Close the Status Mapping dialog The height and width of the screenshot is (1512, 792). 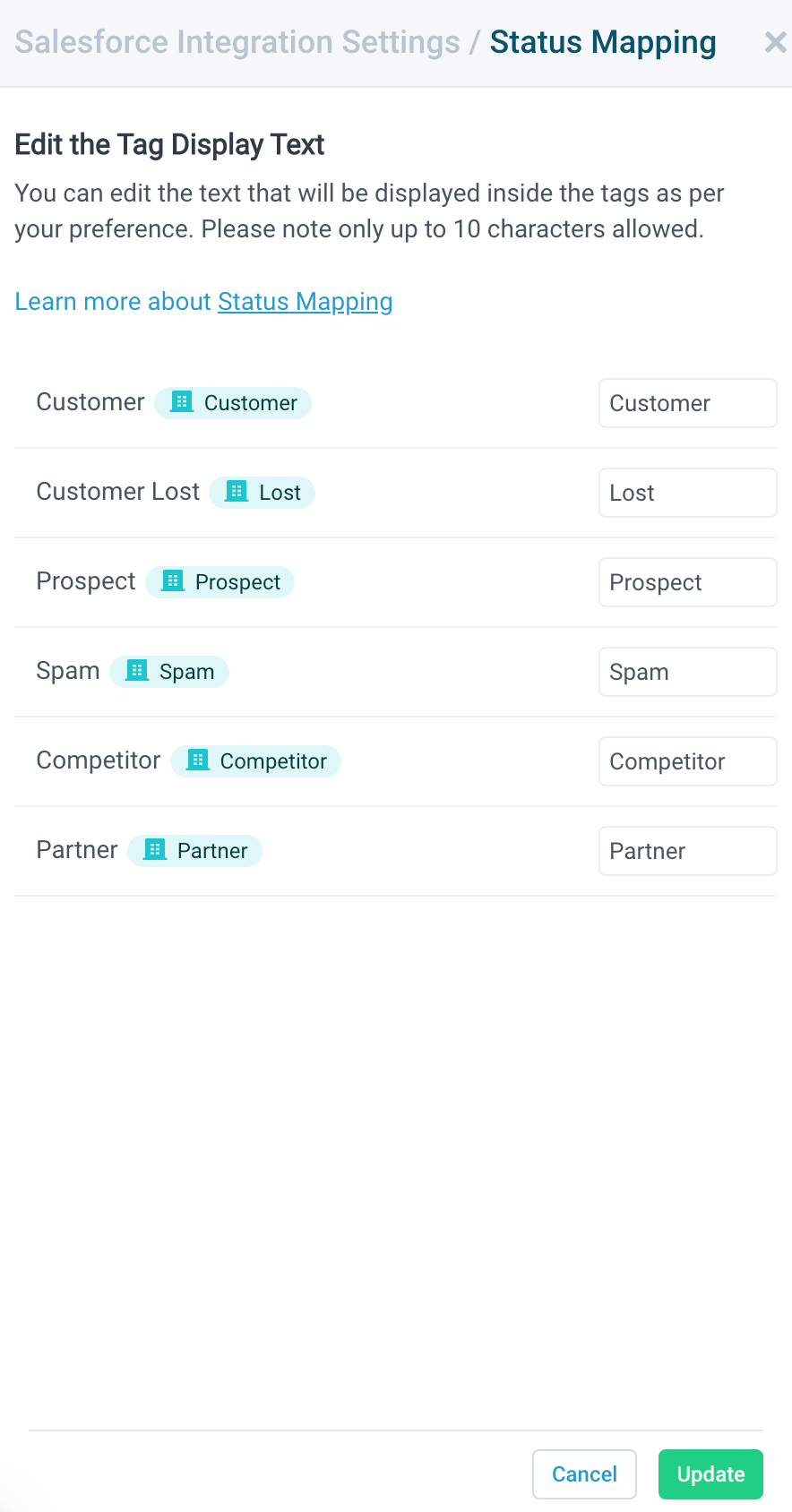[774, 41]
